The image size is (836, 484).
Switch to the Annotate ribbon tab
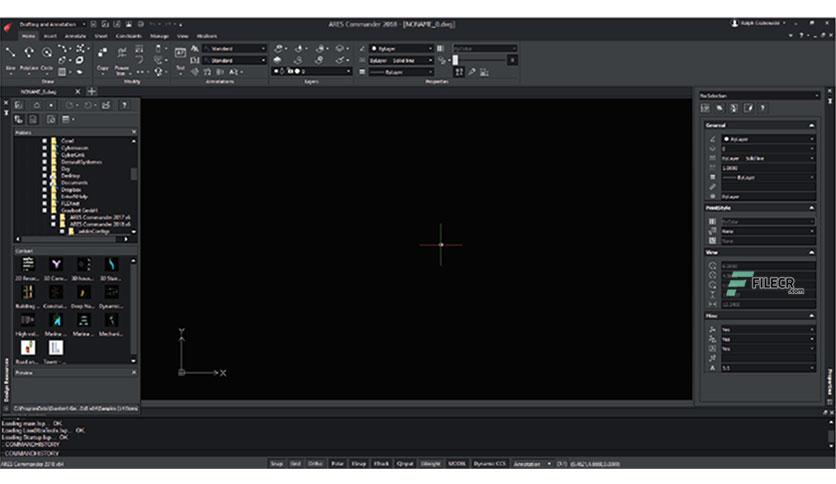[75, 36]
